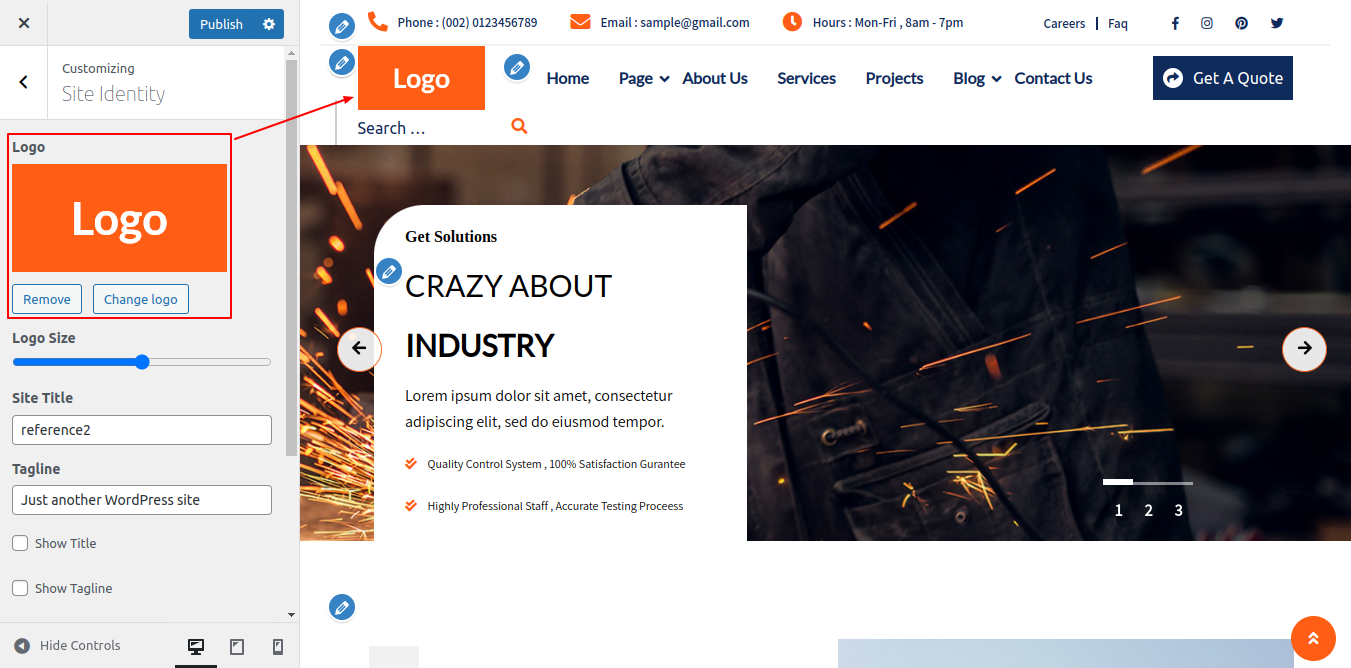This screenshot has width=1351, height=668.
Task: Toggle Hide Controls in the footer
Action: click(x=67, y=646)
